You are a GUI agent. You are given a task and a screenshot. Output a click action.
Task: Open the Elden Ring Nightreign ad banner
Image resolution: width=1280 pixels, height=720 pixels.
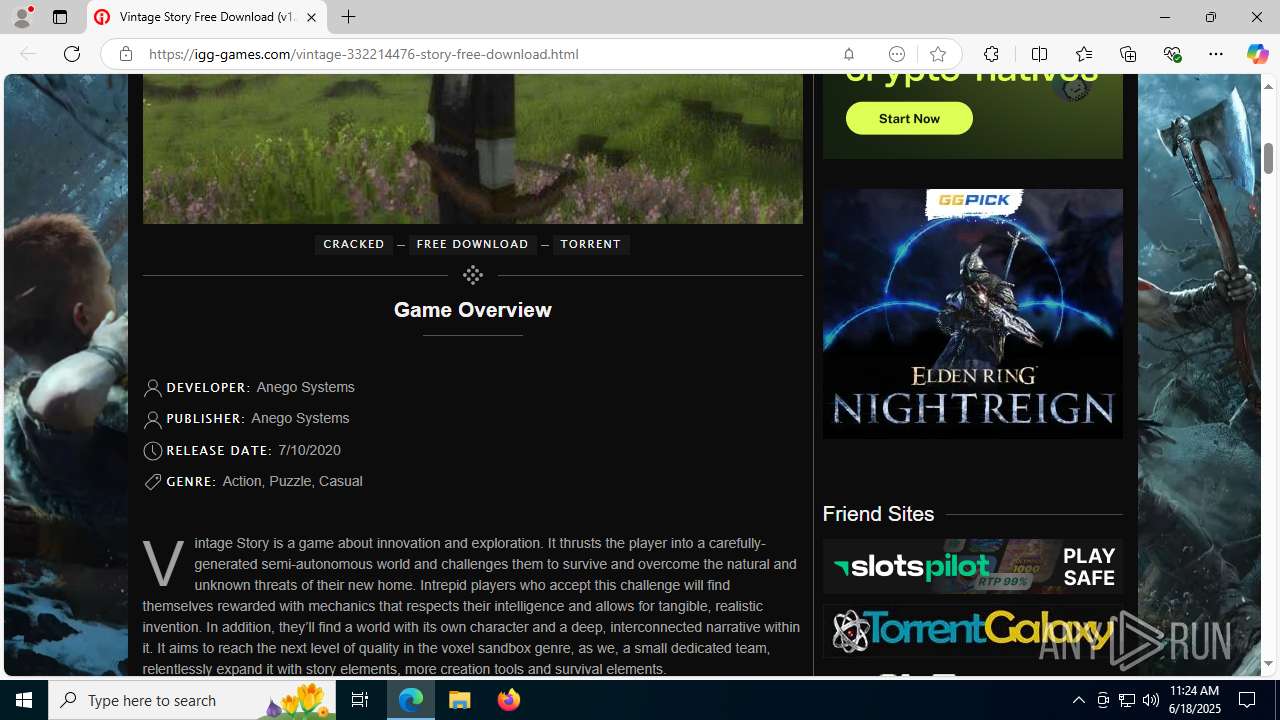pos(972,313)
